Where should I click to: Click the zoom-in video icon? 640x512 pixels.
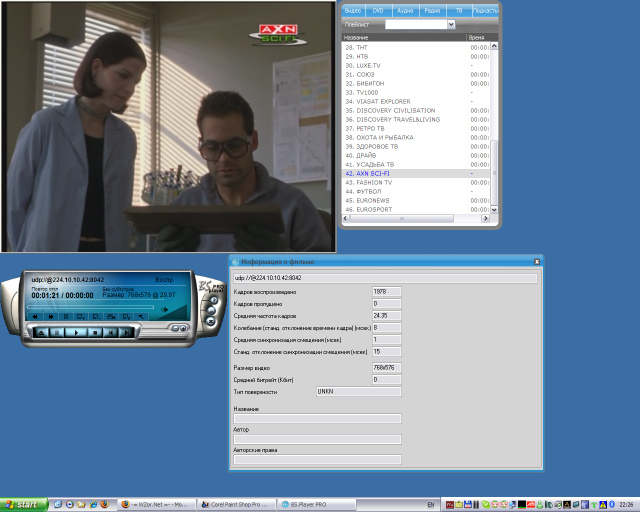[81, 316]
